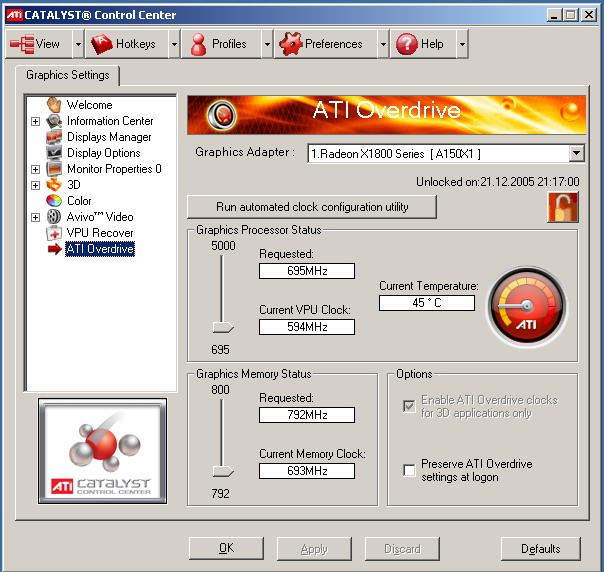Click the Color wheel icon
Image resolution: width=604 pixels, height=572 pixels.
click(54, 201)
